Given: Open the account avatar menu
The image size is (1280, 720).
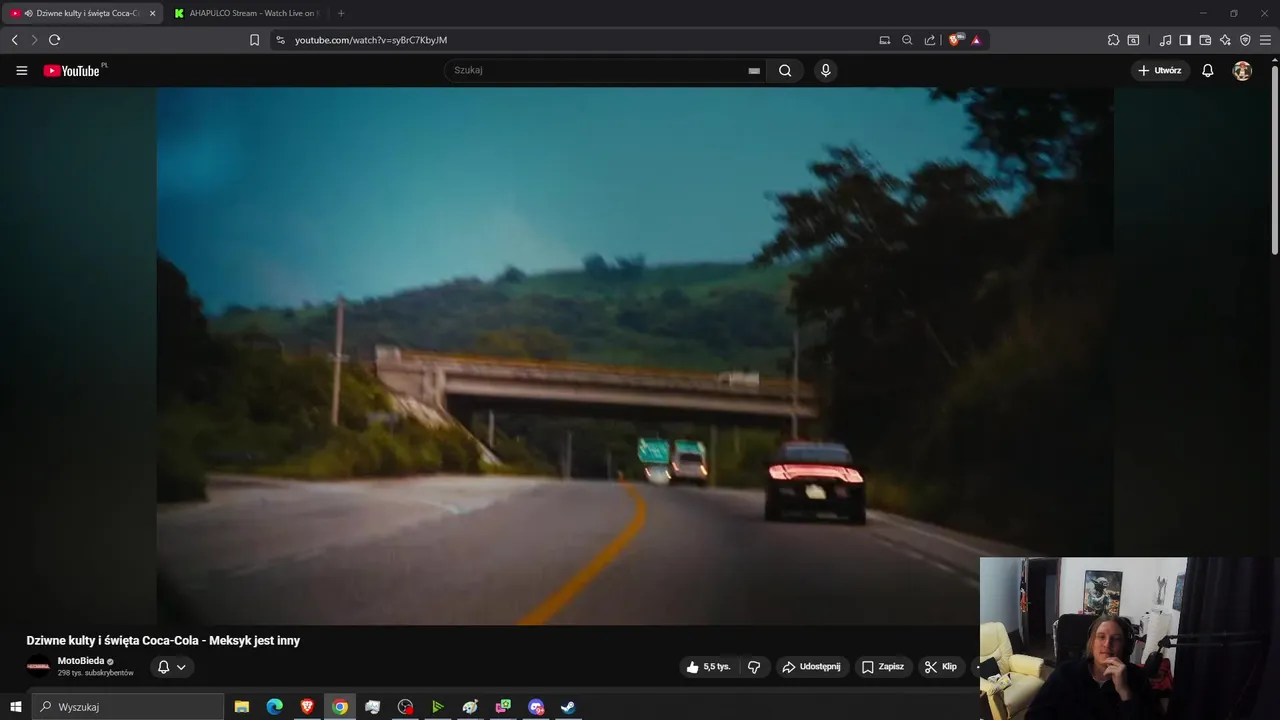Looking at the screenshot, I should (1242, 71).
